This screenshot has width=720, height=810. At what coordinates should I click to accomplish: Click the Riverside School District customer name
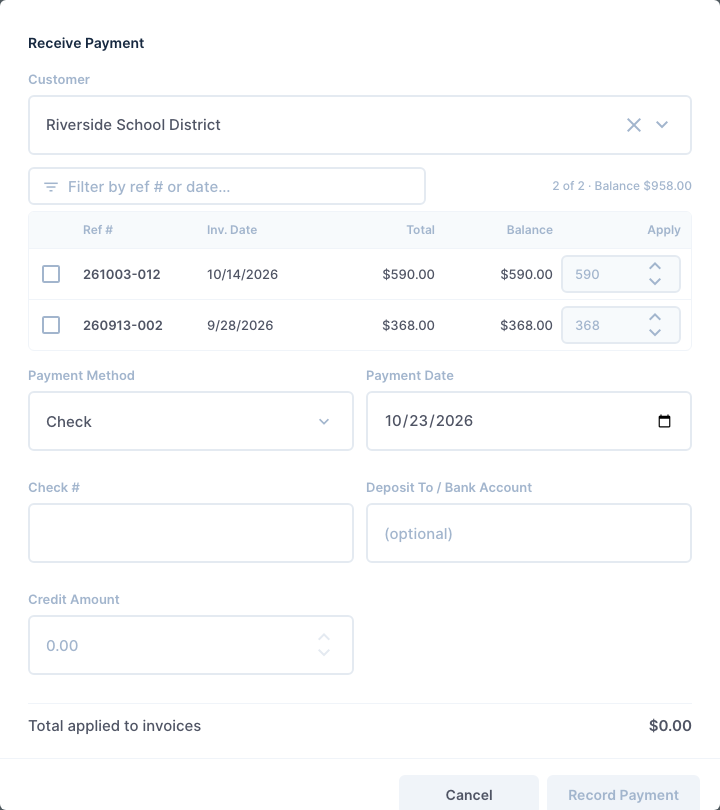click(x=133, y=125)
